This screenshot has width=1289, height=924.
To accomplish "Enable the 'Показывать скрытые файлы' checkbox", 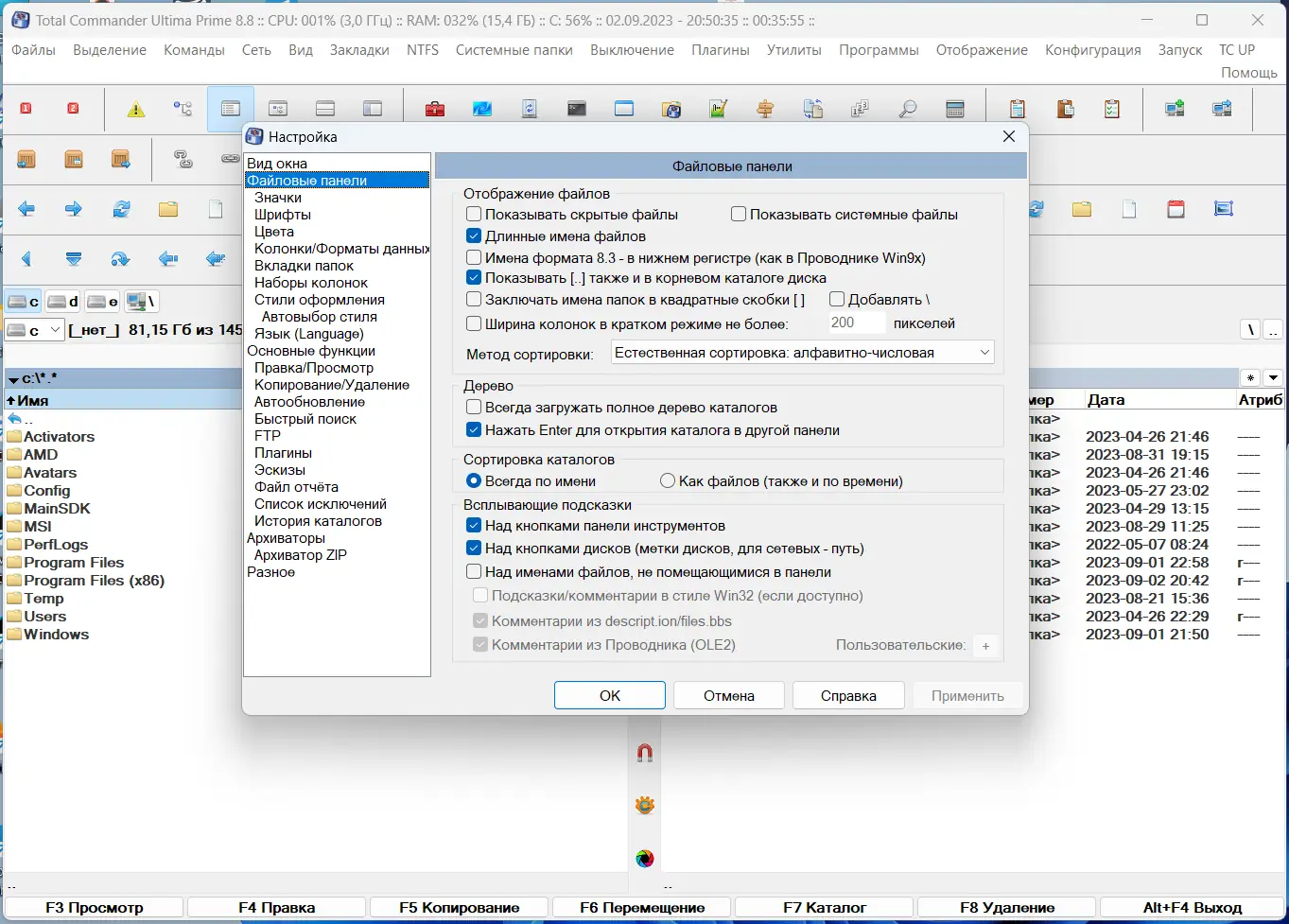I will click(x=472, y=214).
